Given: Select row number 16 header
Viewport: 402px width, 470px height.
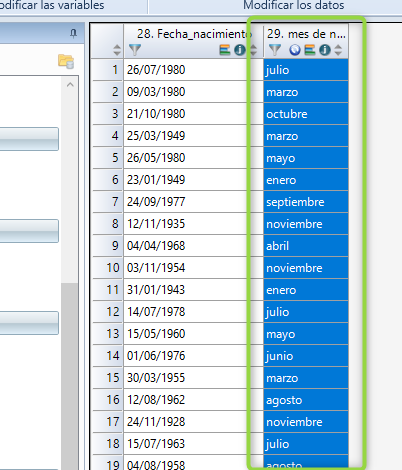Looking at the screenshot, I should pos(108,400).
